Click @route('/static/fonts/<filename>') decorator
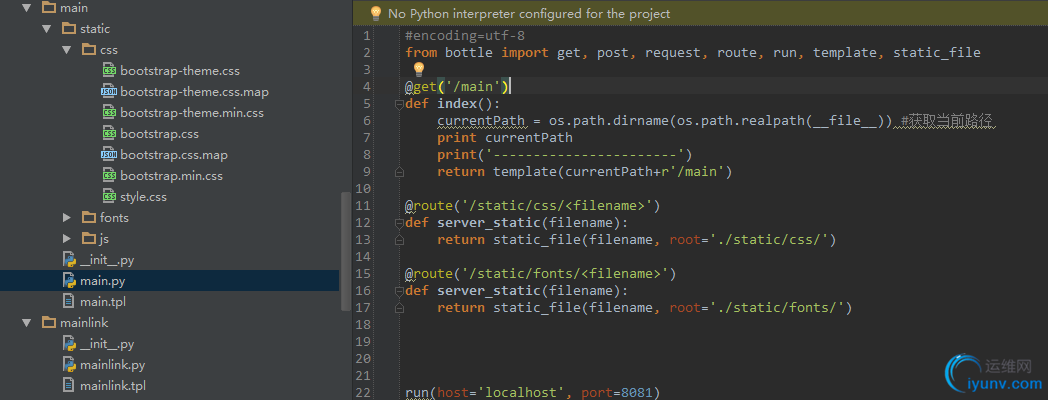Image resolution: width=1048 pixels, height=400 pixels. pyautogui.click(x=541, y=274)
